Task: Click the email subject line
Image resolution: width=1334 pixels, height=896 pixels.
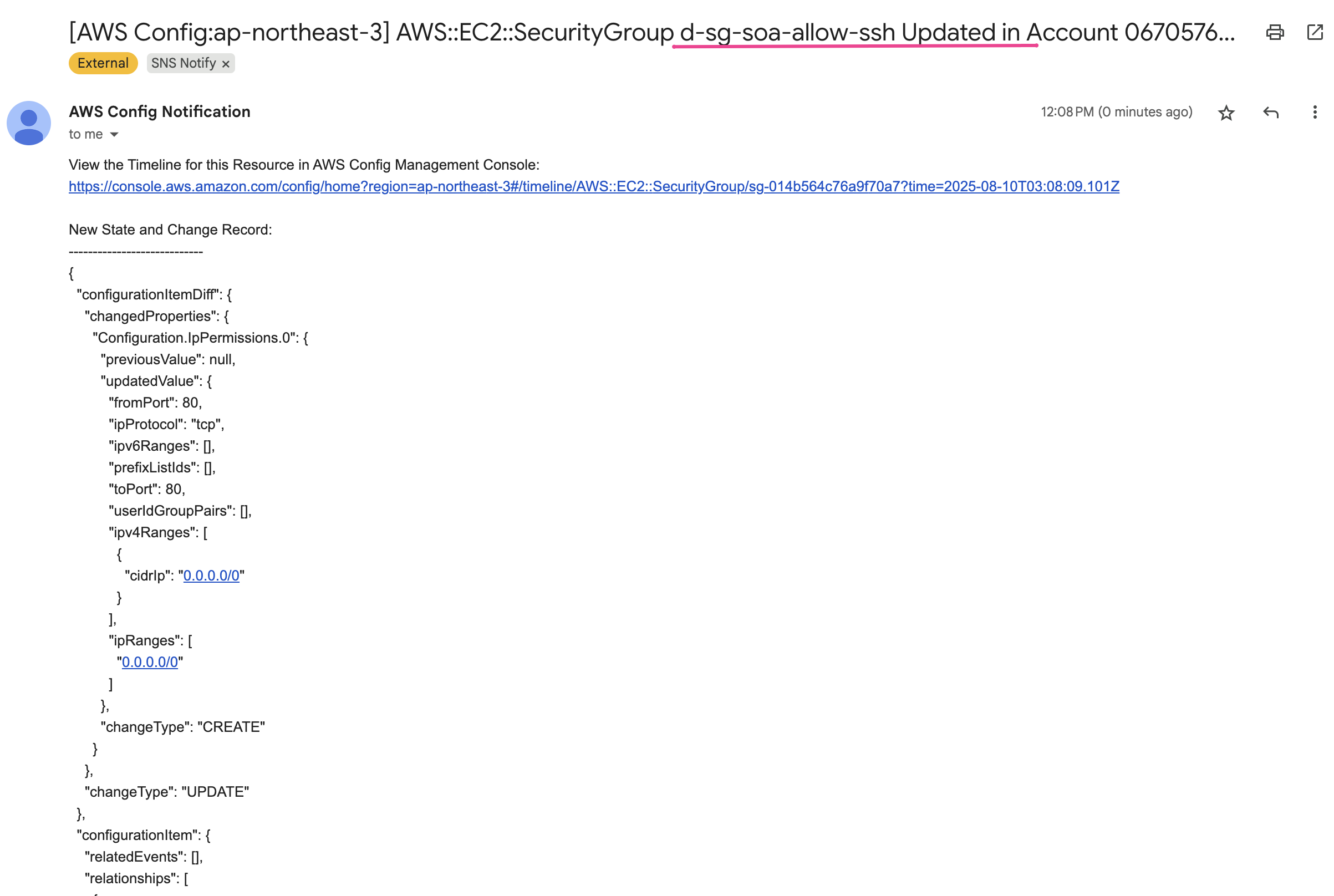Action: pyautogui.click(x=651, y=33)
